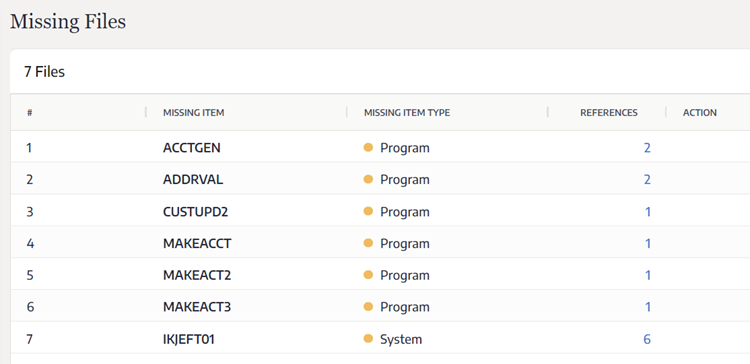Click row number 1 cell
Screen dimensions: 750x364
click(29, 148)
